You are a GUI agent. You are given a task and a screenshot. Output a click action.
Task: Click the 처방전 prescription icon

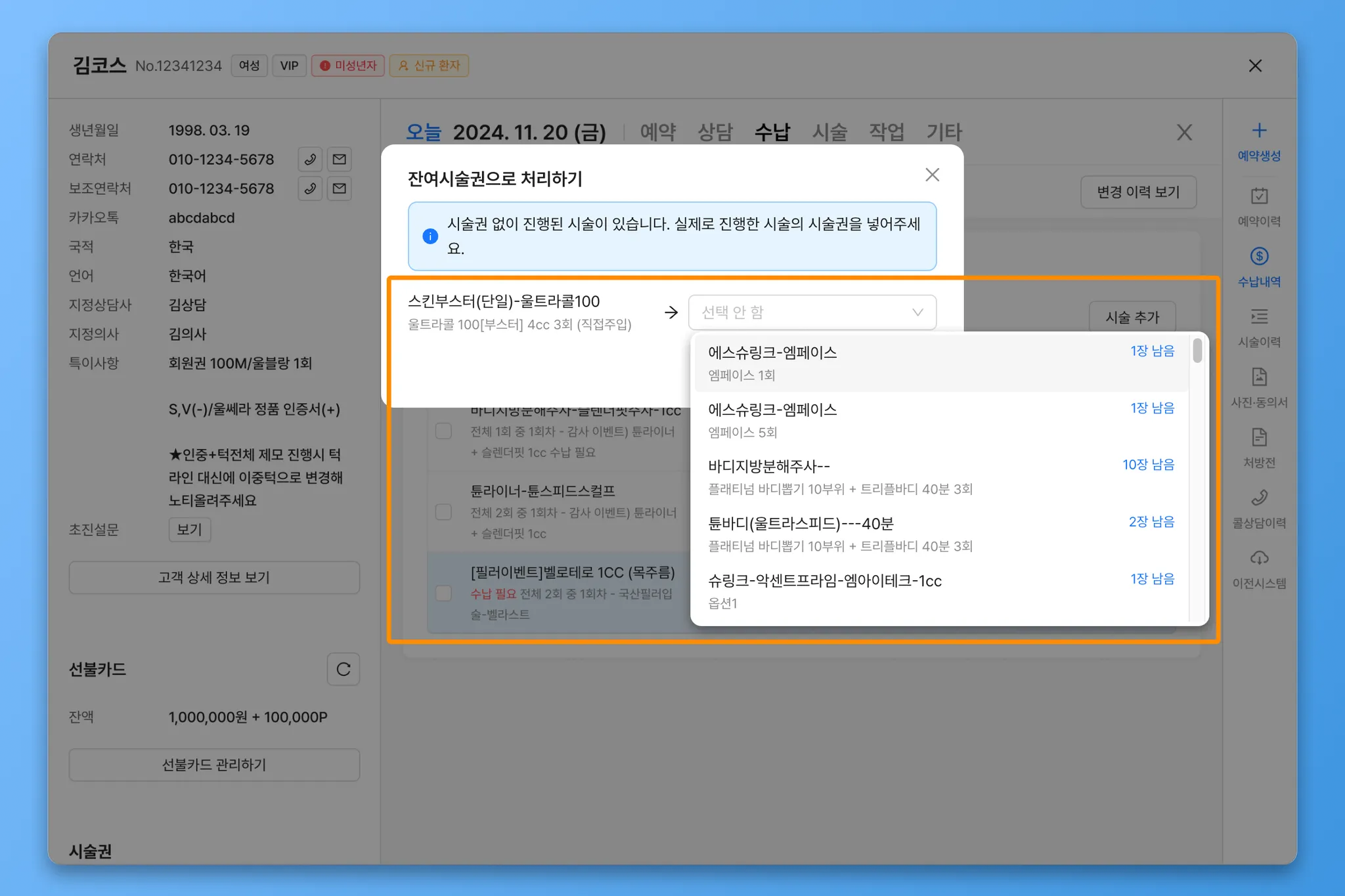point(1259,438)
